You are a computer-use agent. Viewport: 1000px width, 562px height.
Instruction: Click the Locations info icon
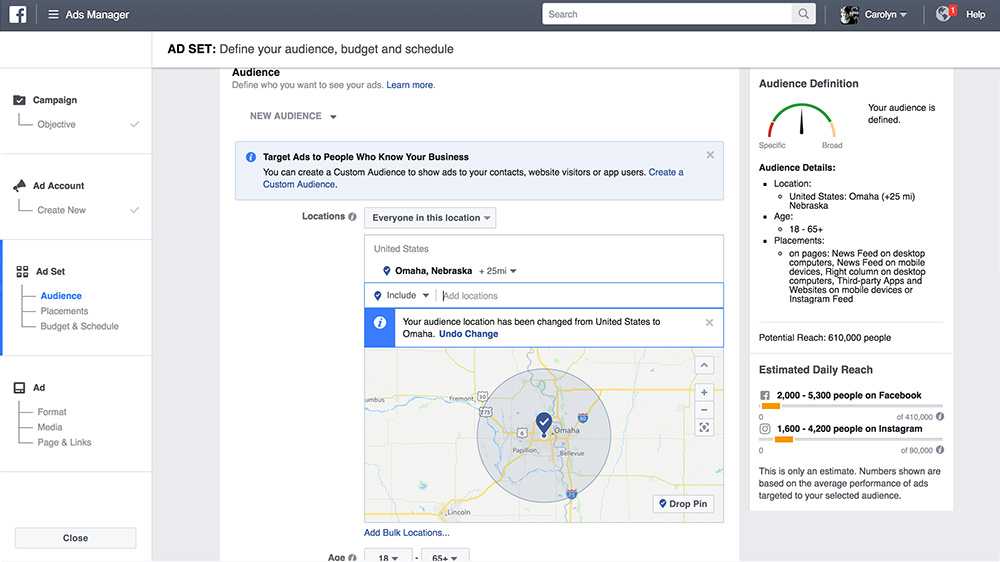[352, 217]
